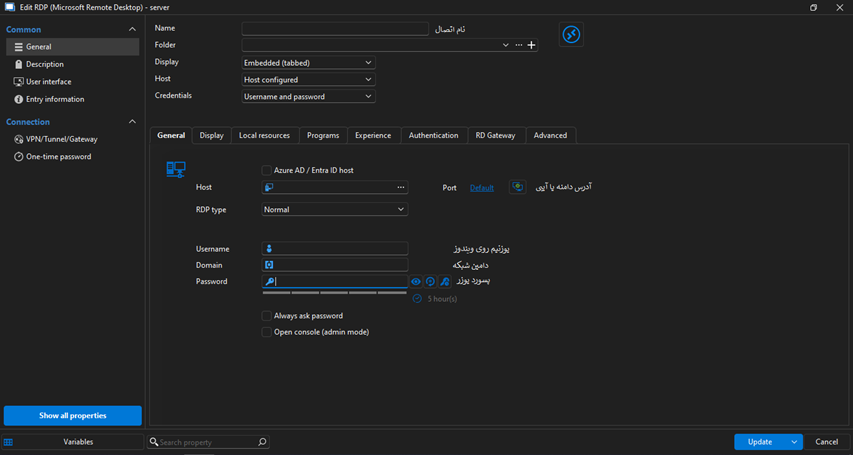Collapse the Connection section
Image resolution: width=853 pixels, height=455 pixels.
pyautogui.click(x=132, y=122)
